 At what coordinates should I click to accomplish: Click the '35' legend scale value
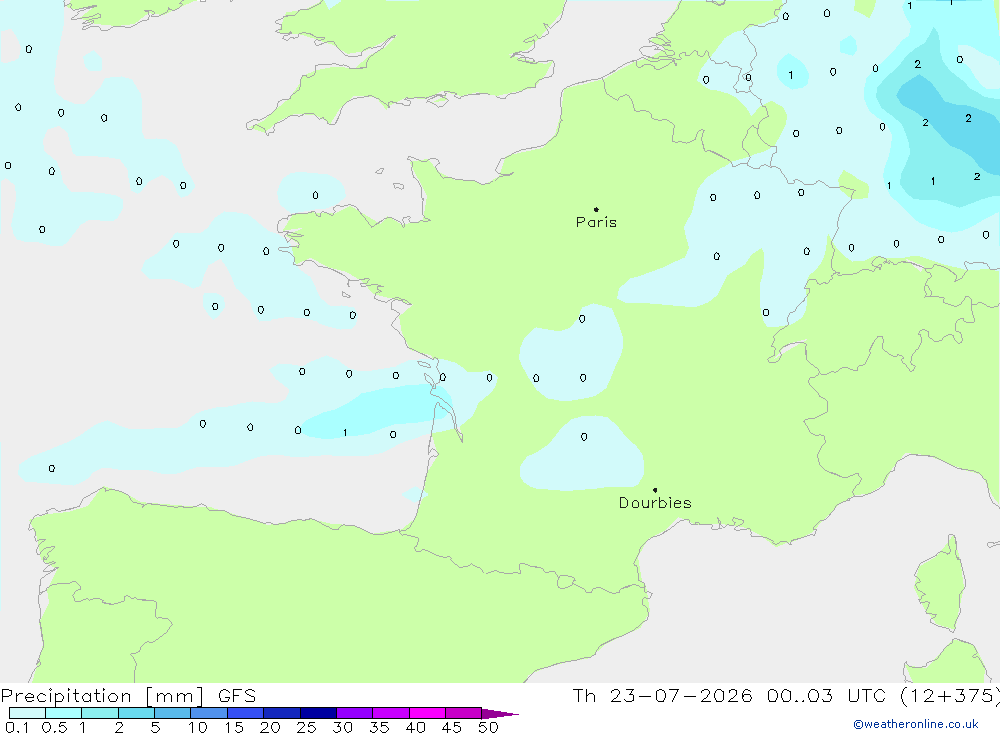(379, 727)
